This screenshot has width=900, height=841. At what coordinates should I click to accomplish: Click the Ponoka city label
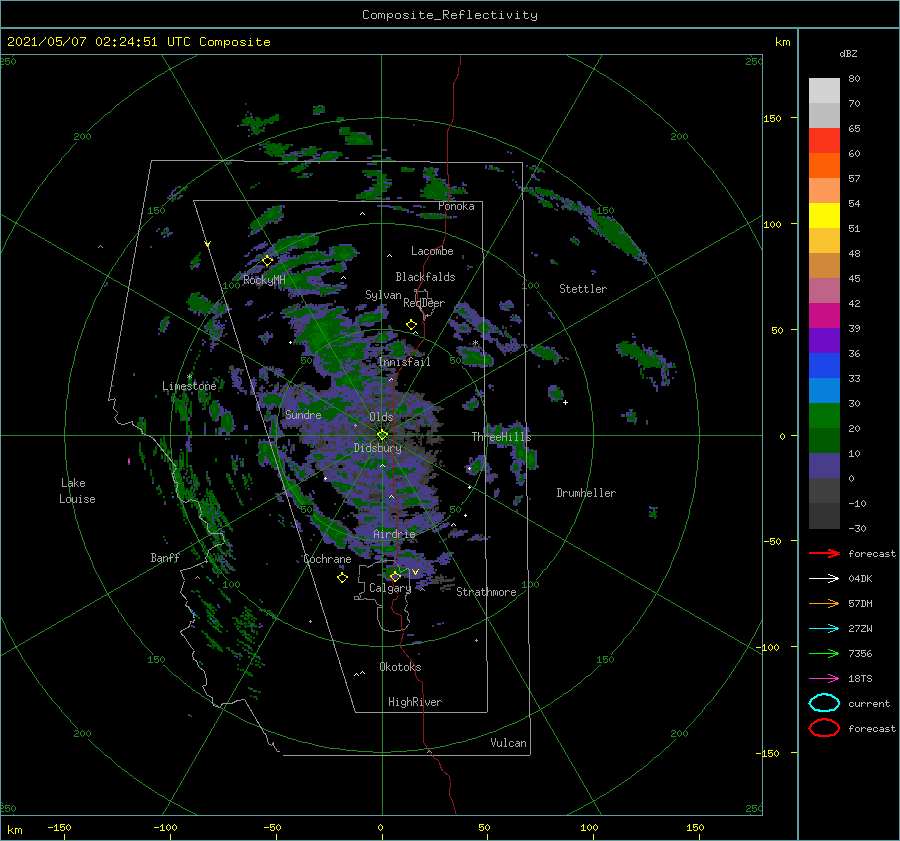456,206
